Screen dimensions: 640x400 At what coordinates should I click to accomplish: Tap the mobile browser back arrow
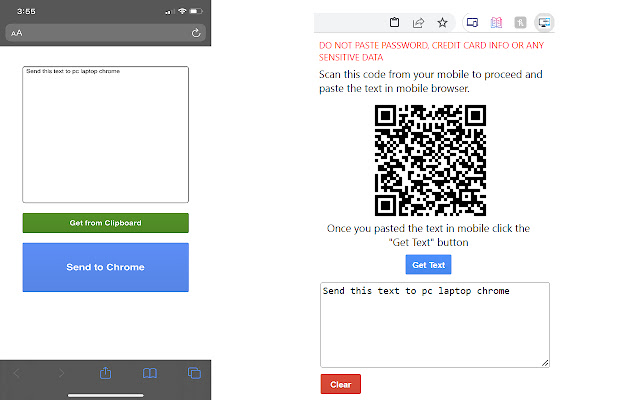17,373
